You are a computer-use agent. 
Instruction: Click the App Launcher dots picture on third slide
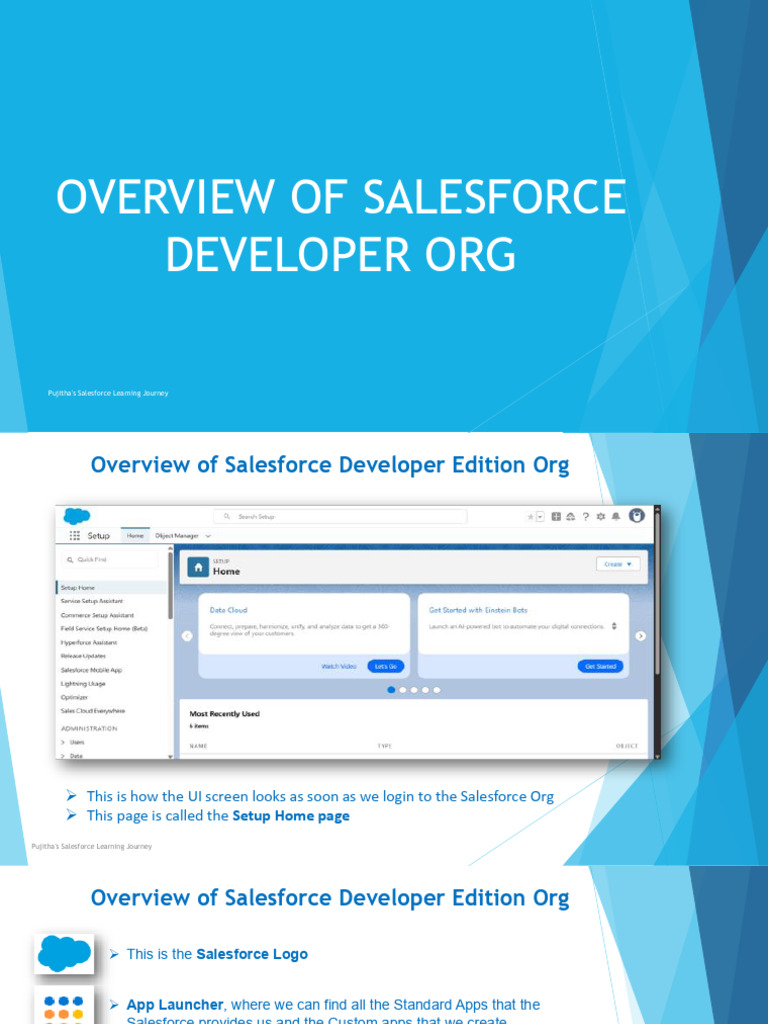click(x=64, y=1006)
